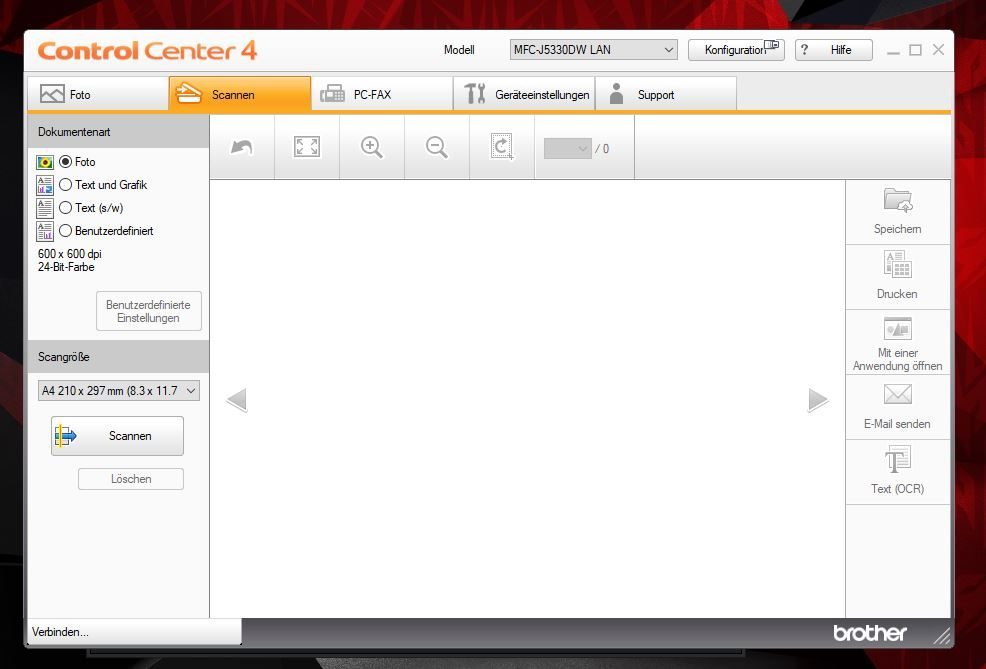Maximize the Control Center window
This screenshot has width=986, height=669.
[916, 50]
